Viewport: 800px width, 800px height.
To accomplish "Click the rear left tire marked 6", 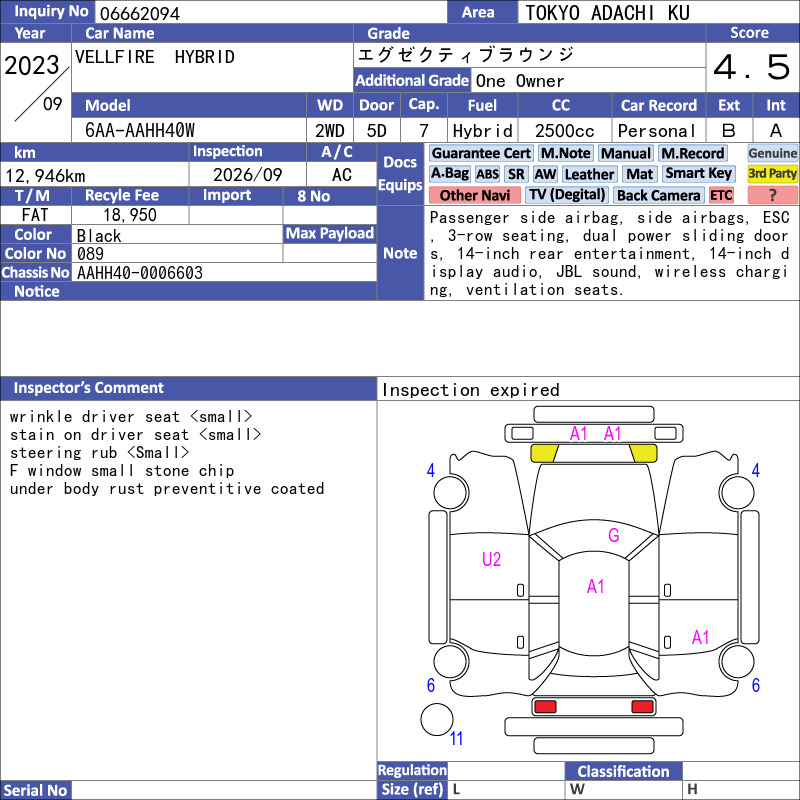I will (451, 662).
